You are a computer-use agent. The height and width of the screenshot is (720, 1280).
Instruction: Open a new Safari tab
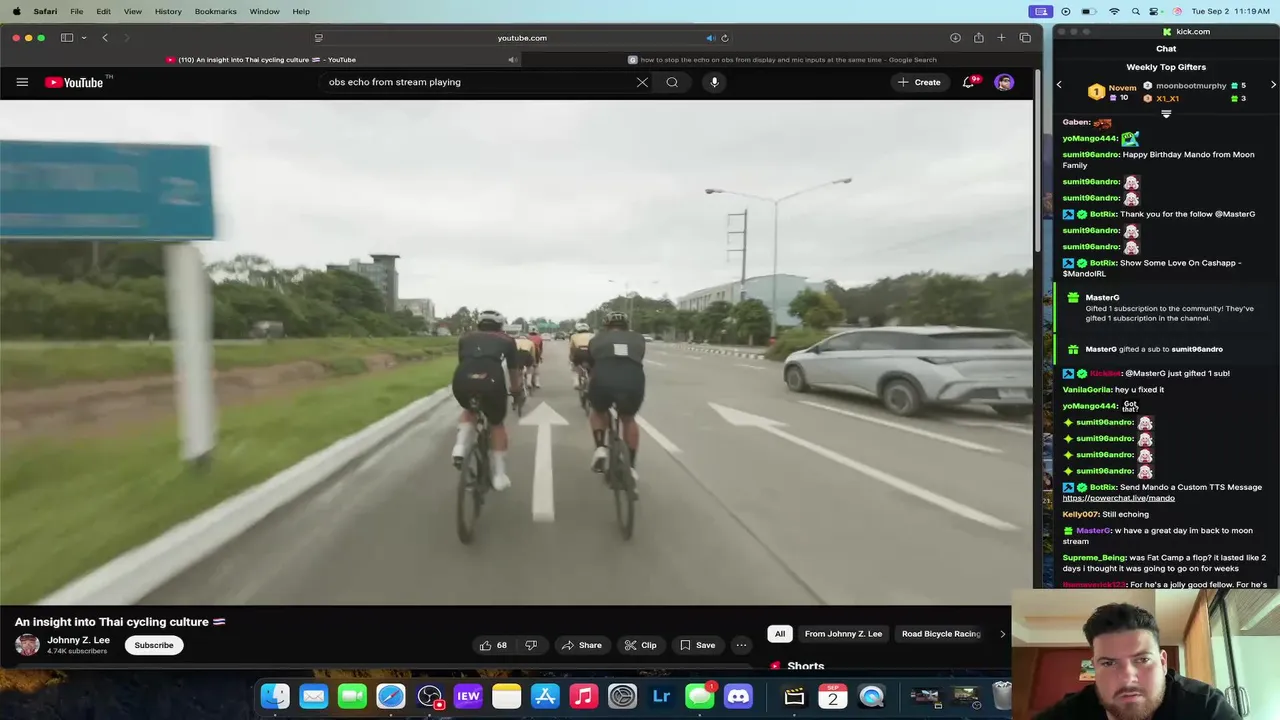[x=1001, y=38]
